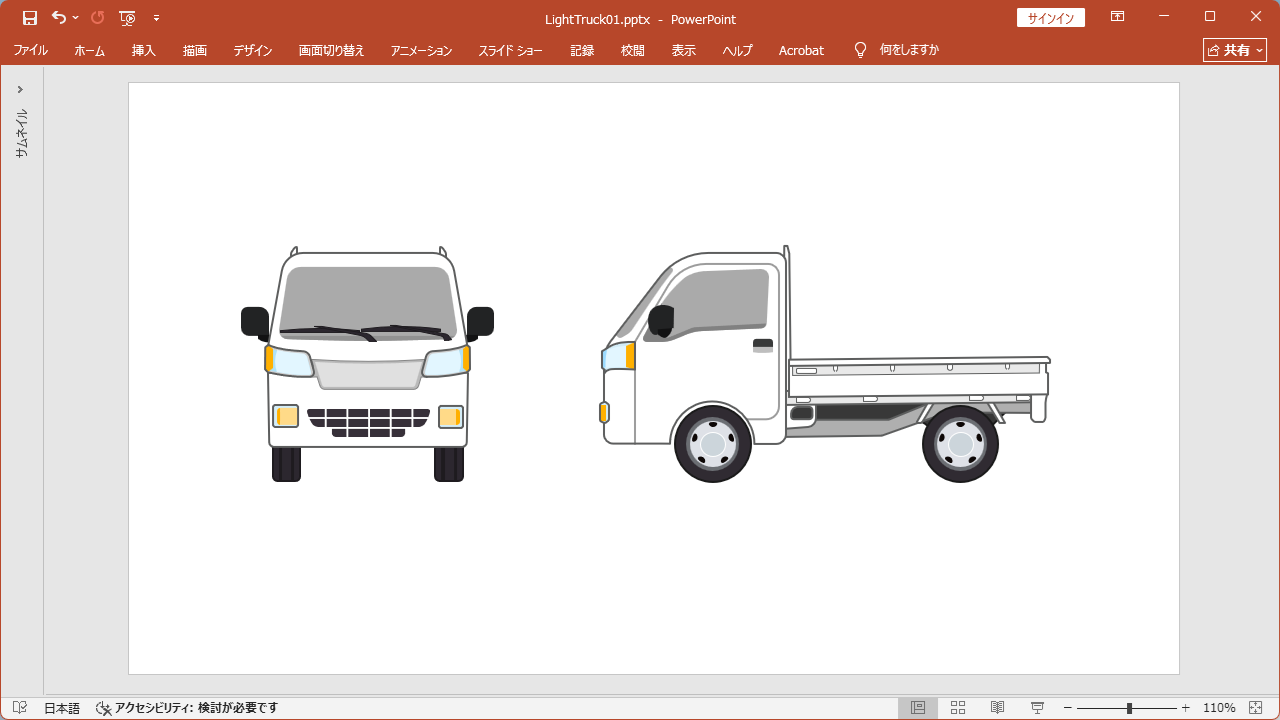Click the accessibility checker status icon

click(x=103, y=708)
